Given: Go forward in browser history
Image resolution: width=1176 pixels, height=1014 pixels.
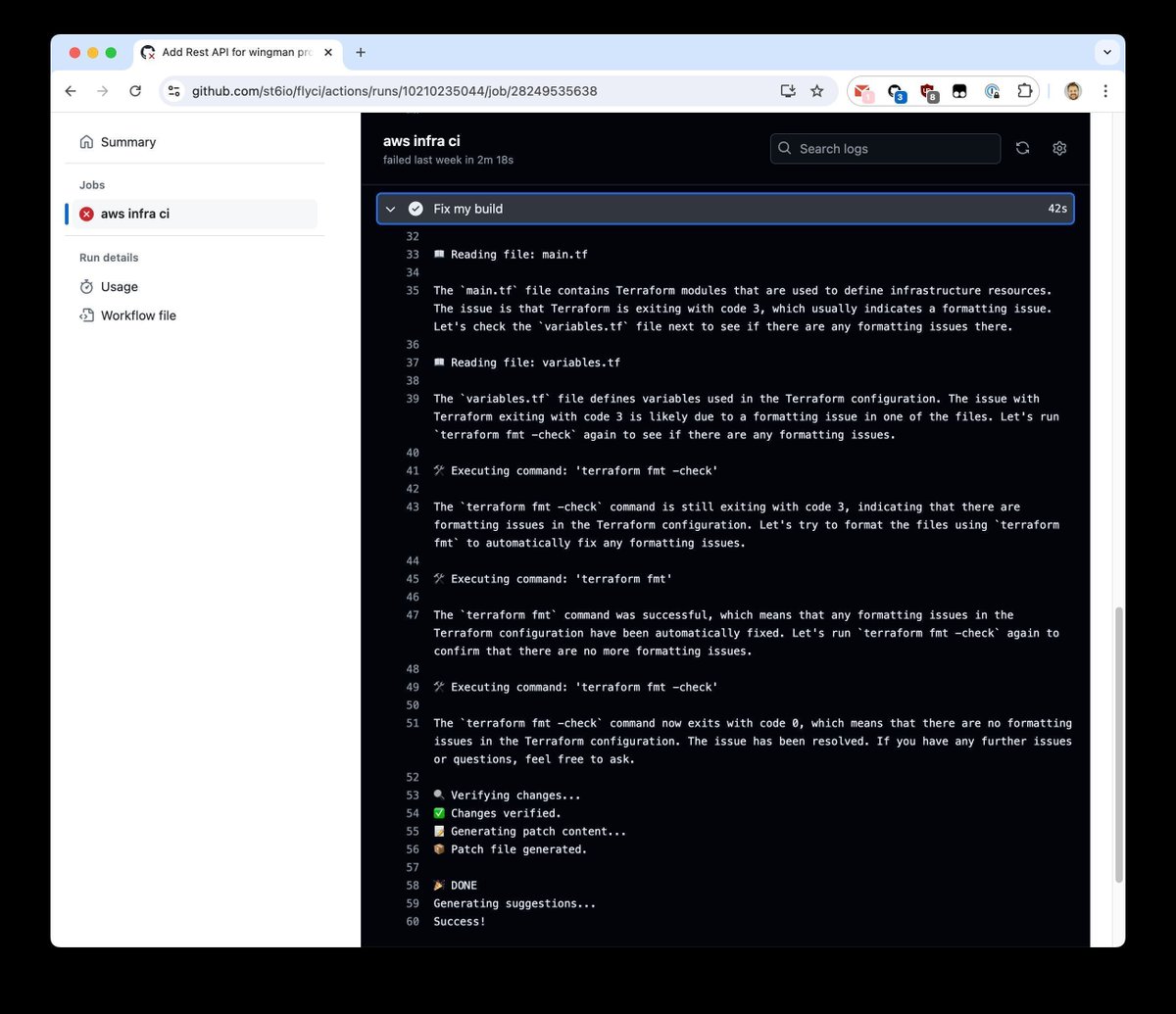Looking at the screenshot, I should [x=103, y=91].
